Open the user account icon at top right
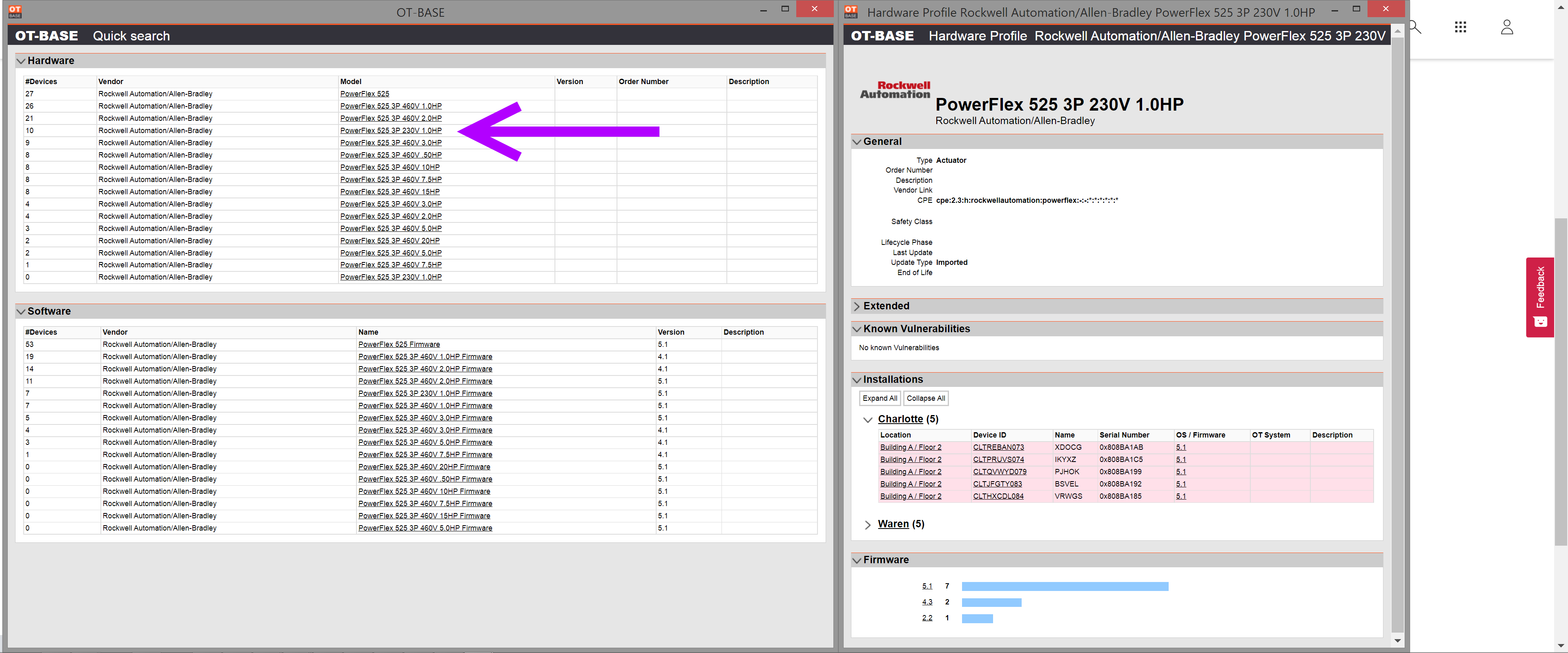Viewport: 1568px width, 653px height. [x=1506, y=27]
